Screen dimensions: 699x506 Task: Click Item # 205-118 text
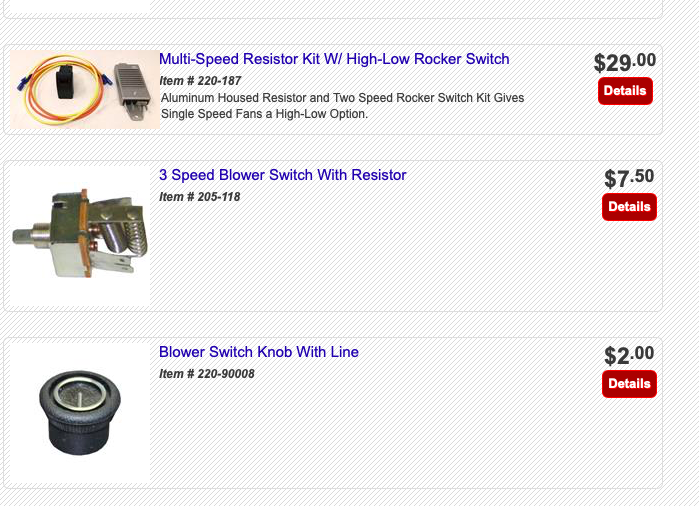(200, 197)
